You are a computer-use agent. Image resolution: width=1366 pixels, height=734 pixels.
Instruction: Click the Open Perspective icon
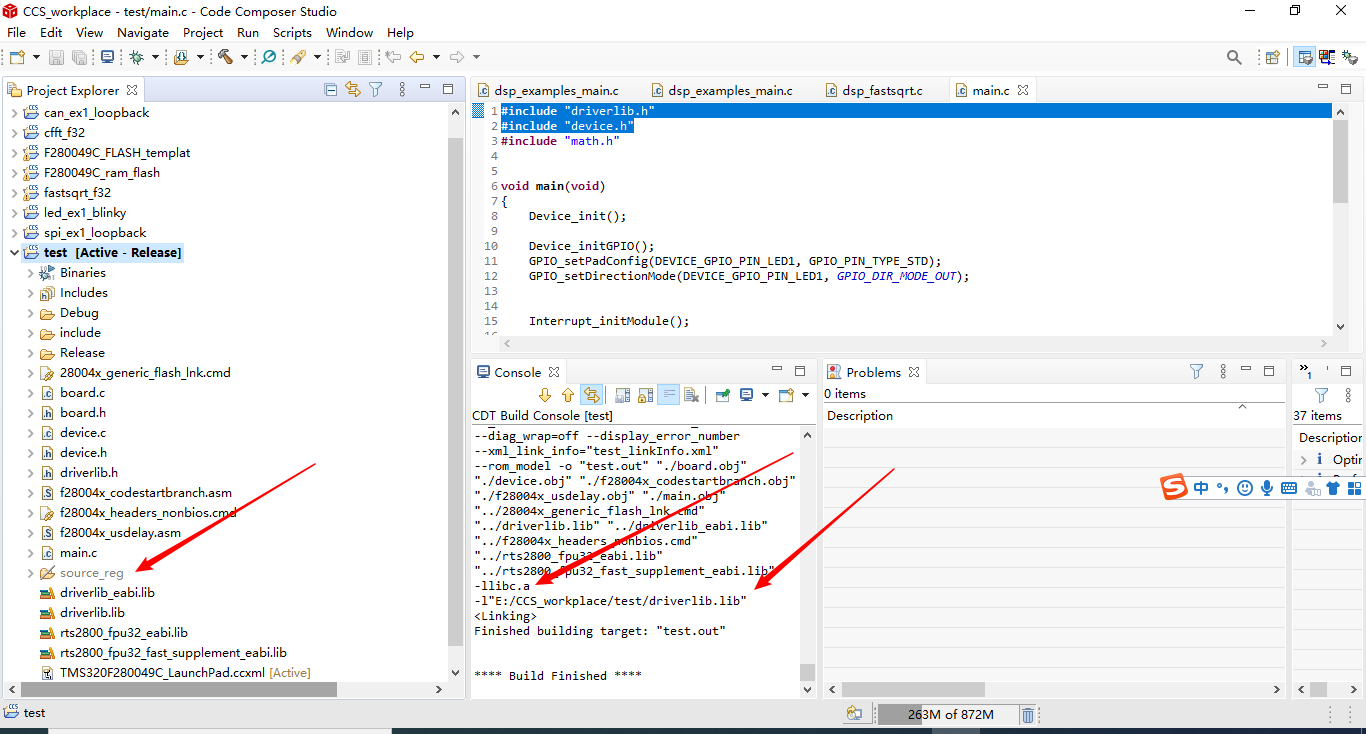[x=1272, y=57]
